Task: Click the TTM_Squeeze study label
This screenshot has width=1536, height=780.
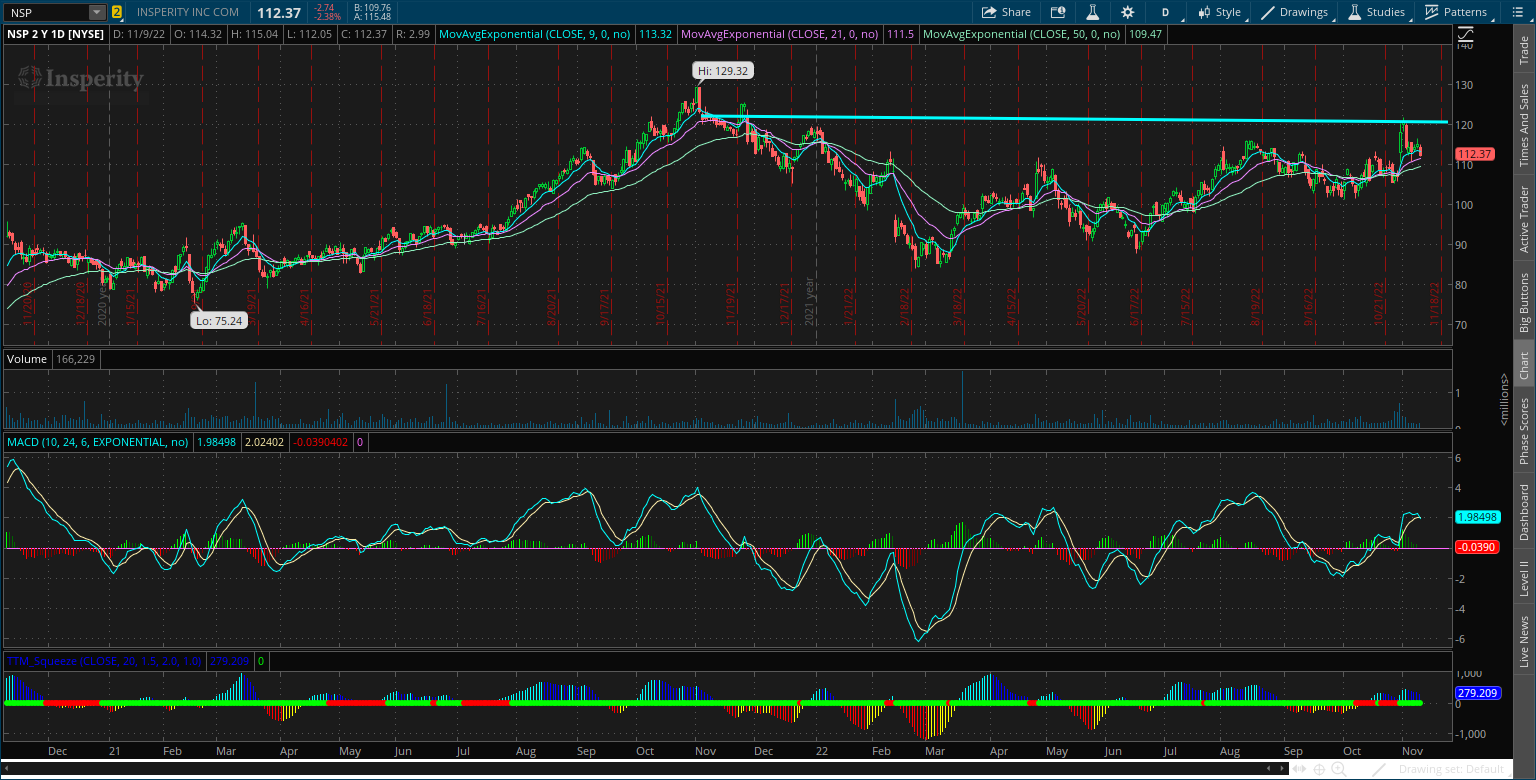Action: [x=105, y=661]
